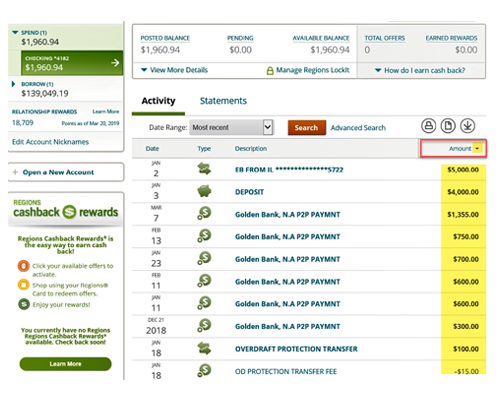Click the payment icon on the DEC 21 2018 row
Viewport: 500px width, 400px height.
[204, 325]
